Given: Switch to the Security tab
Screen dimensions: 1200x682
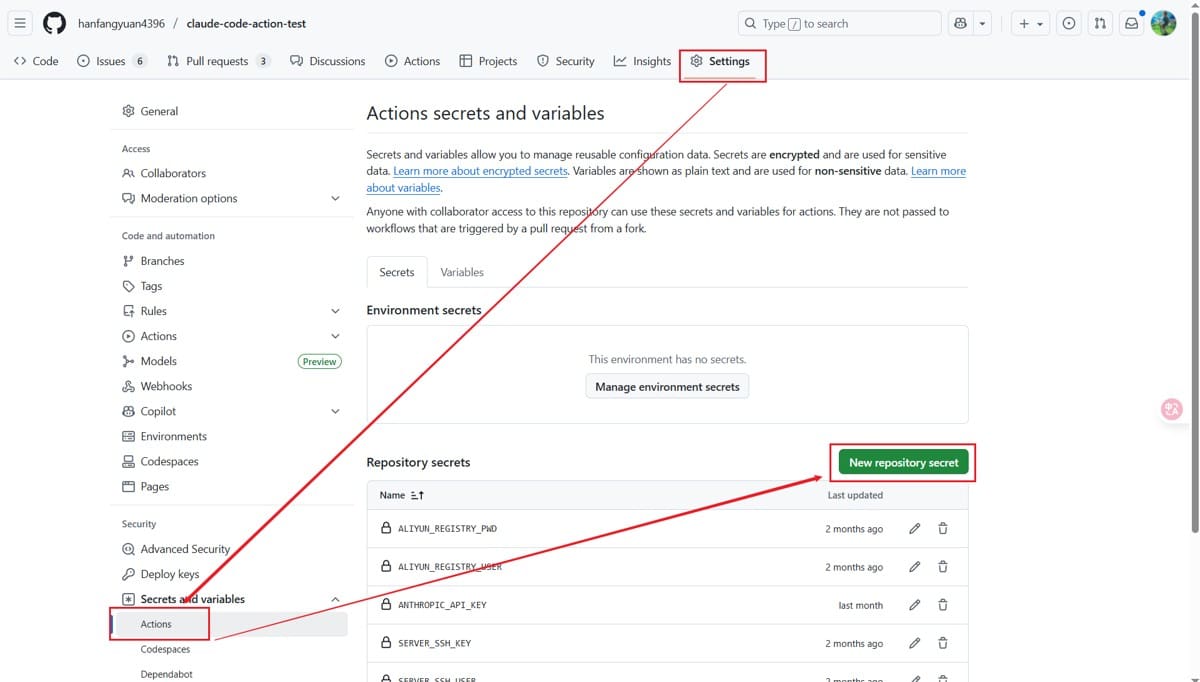Looking at the screenshot, I should pos(565,61).
